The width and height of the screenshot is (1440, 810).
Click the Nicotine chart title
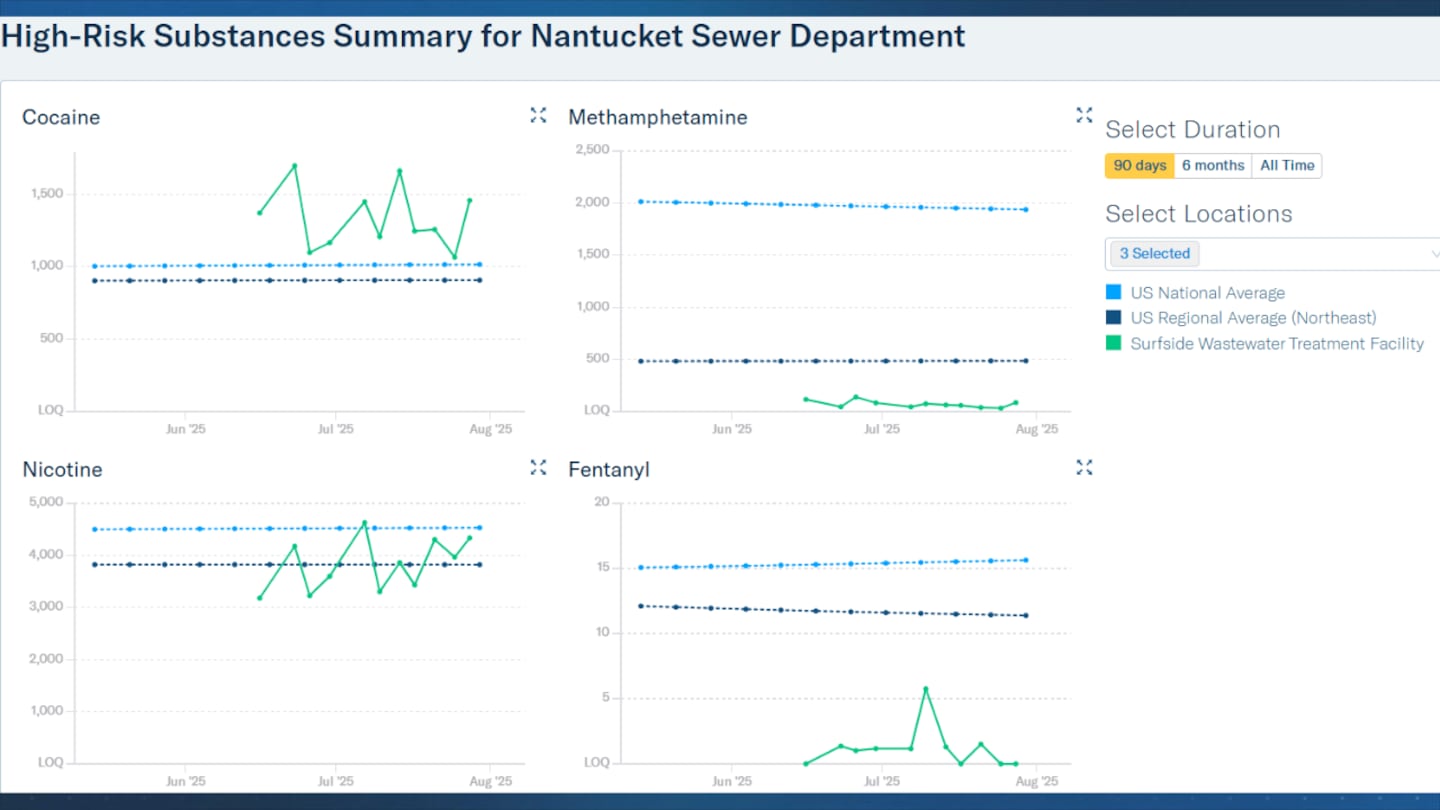(x=62, y=469)
